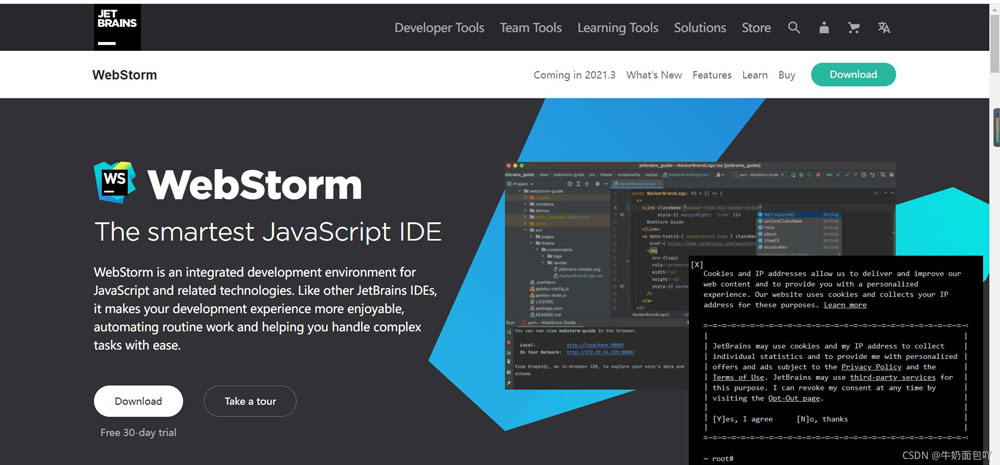Click the WebStorm IDE screenshot image
This screenshot has width=1000, height=465.
click(x=700, y=275)
